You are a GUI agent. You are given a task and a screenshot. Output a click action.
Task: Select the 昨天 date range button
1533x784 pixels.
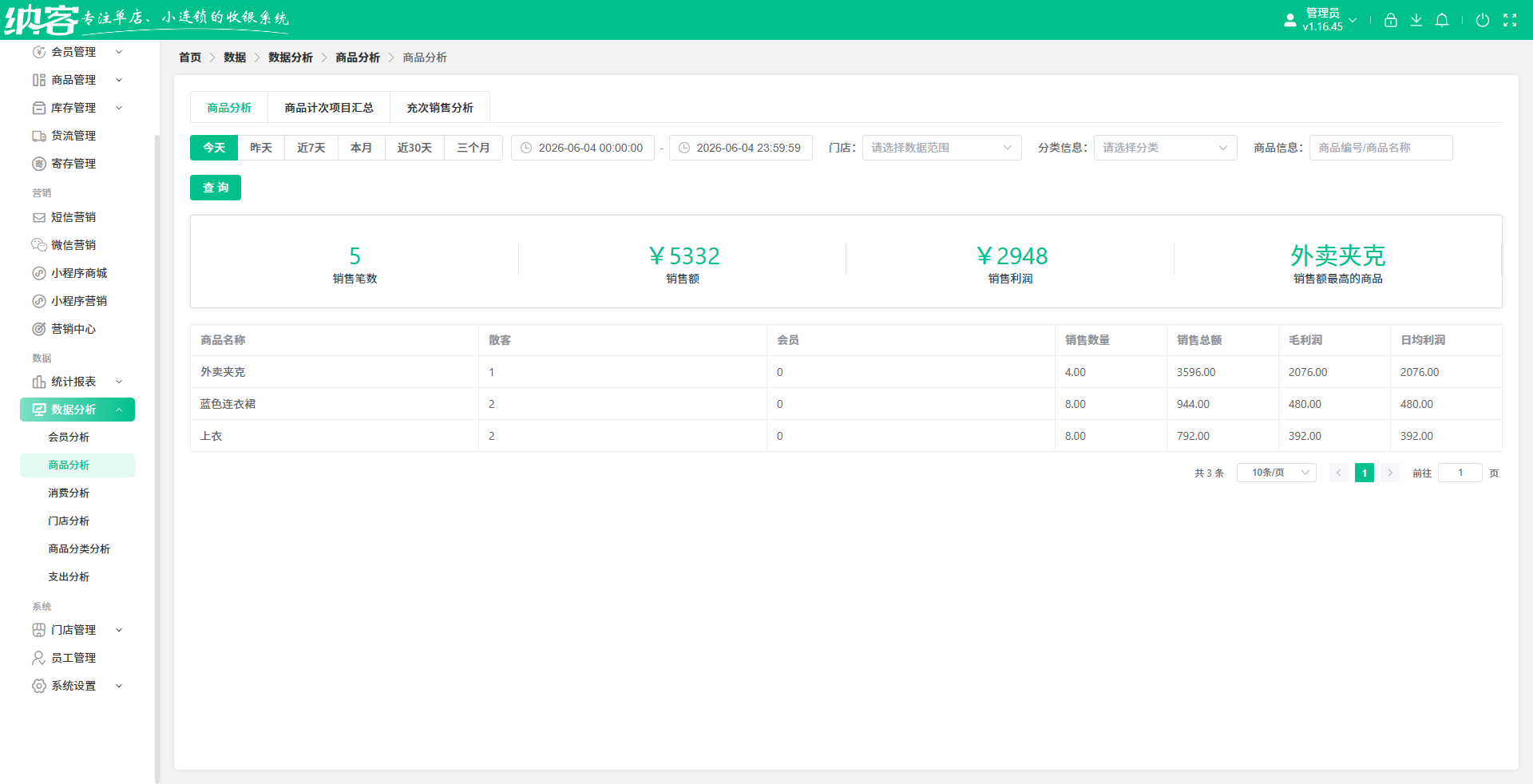tap(261, 148)
